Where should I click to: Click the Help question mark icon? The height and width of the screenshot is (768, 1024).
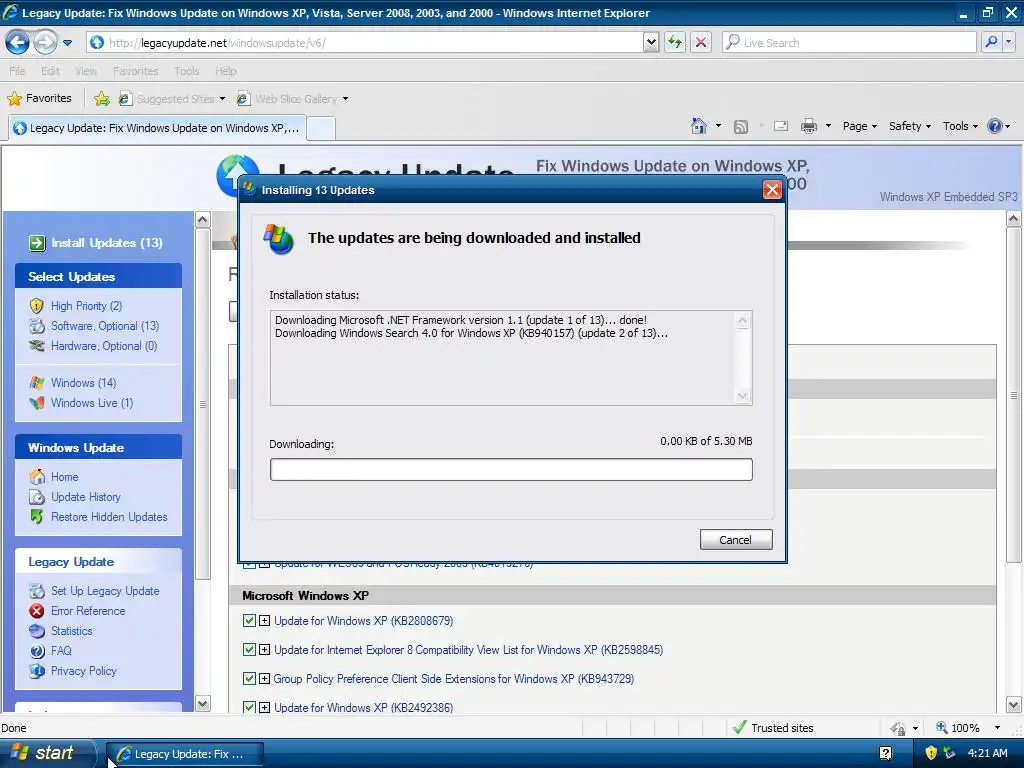pyautogui.click(x=995, y=126)
